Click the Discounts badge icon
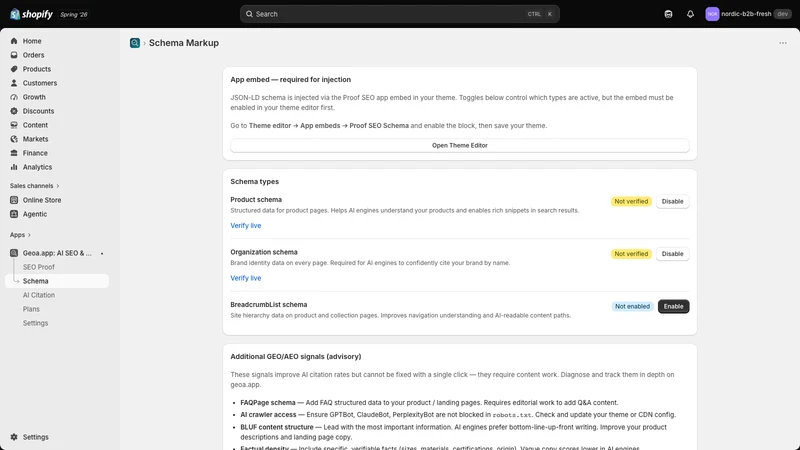This screenshot has width=800, height=450. pos(14,111)
